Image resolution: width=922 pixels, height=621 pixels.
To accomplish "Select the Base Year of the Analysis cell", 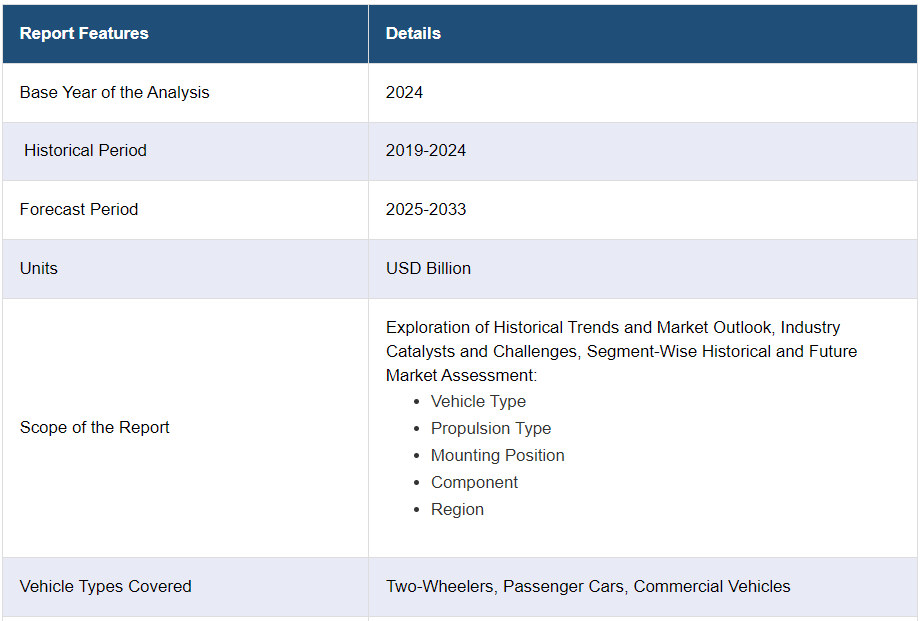I will (x=115, y=92).
